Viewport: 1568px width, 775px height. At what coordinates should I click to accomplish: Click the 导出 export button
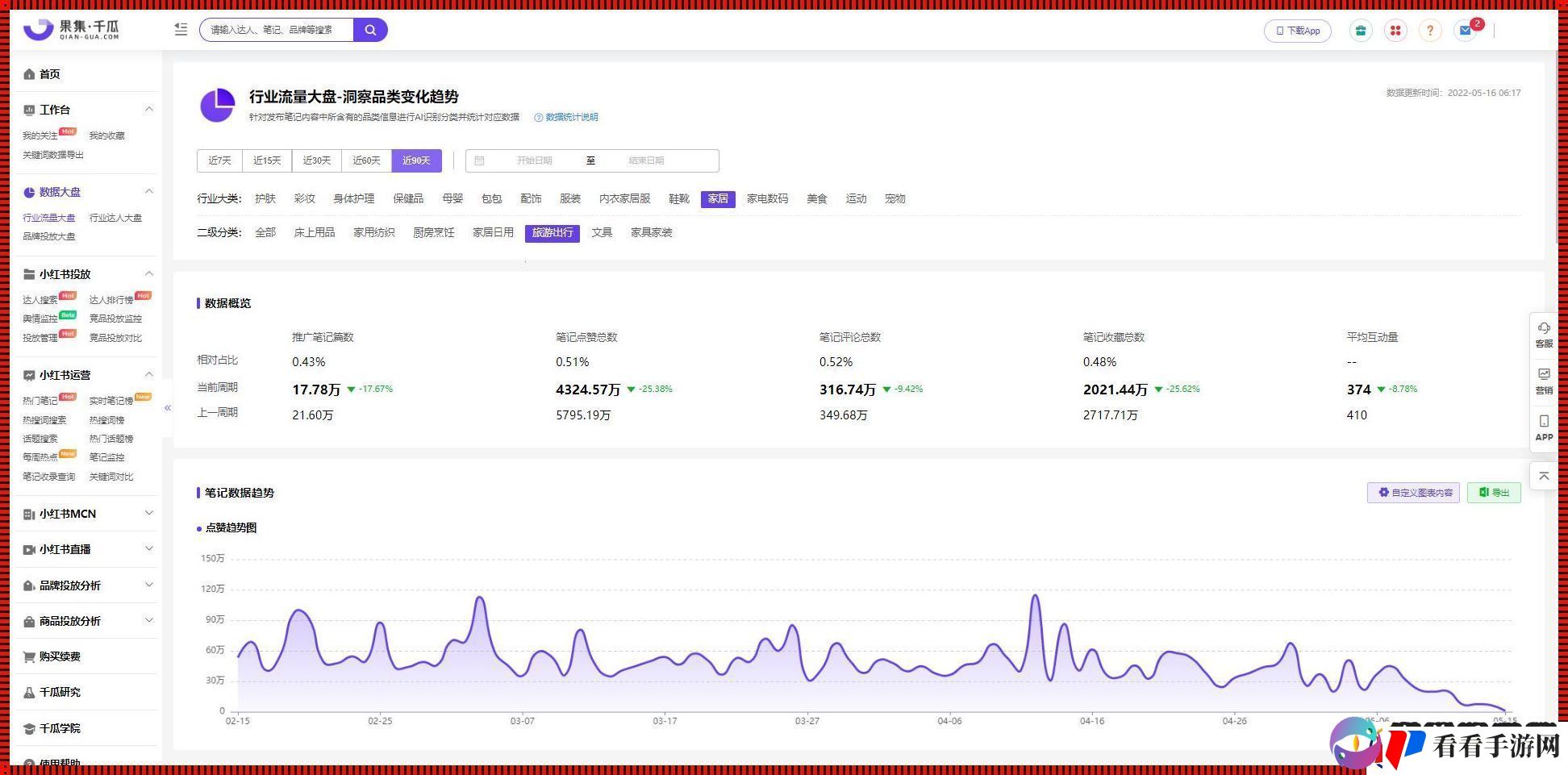coord(1494,493)
